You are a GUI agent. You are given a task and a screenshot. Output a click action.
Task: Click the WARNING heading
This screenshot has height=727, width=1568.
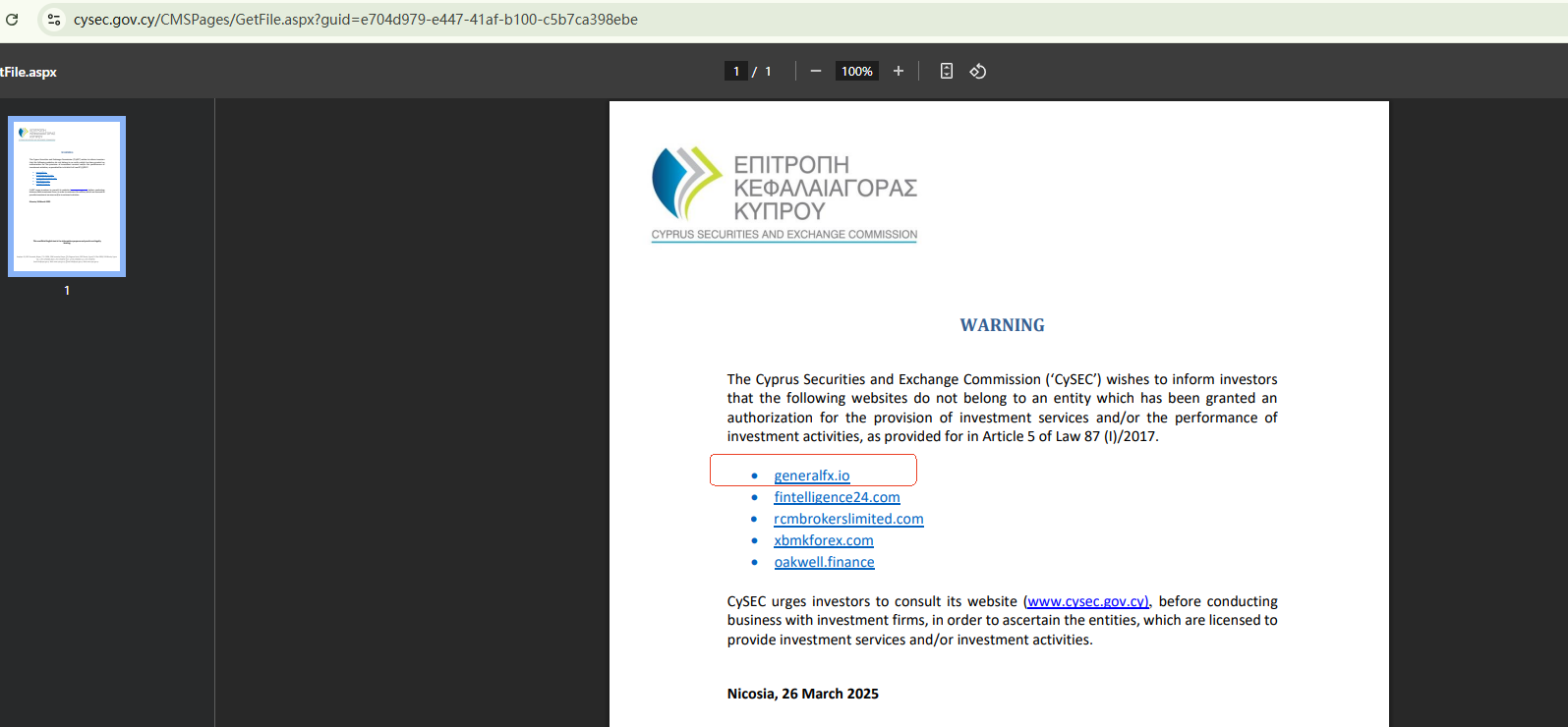[x=1003, y=325]
